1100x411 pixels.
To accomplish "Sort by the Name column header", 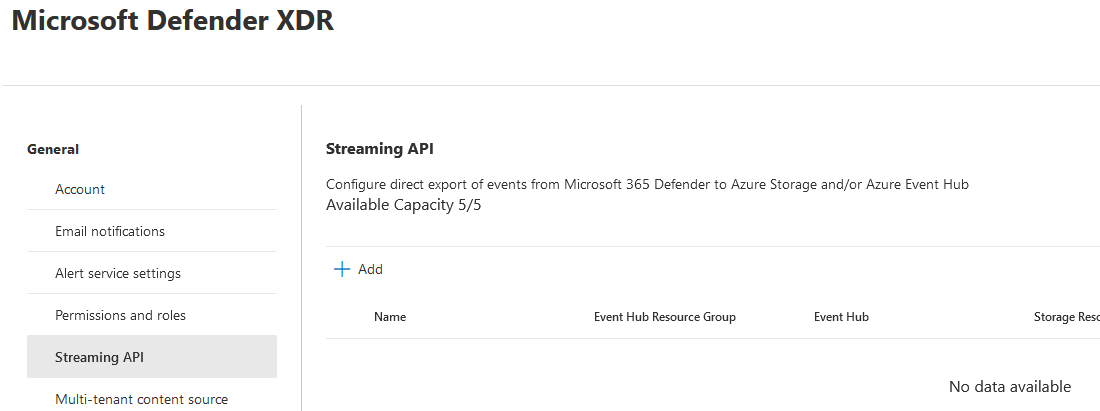I will [390, 317].
